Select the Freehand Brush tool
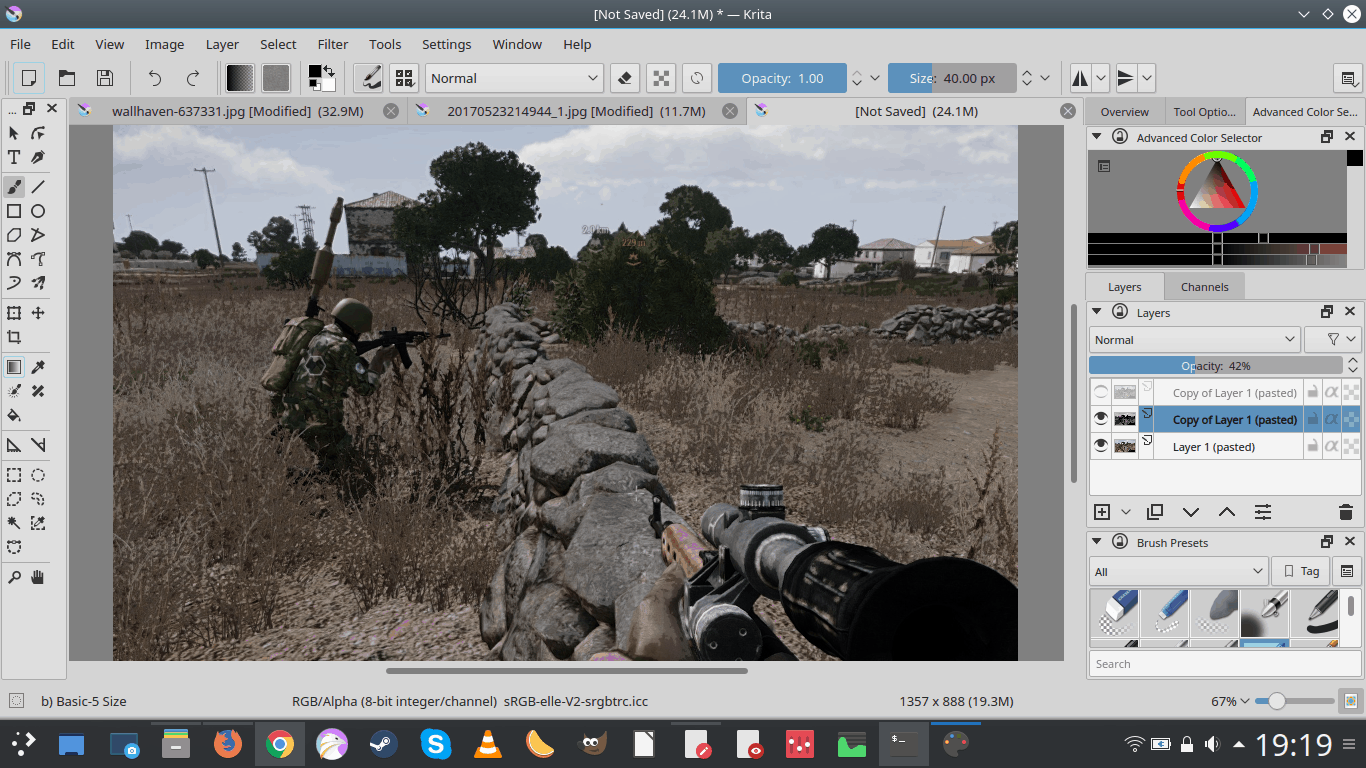Viewport: 1366px width, 768px height. pyautogui.click(x=14, y=186)
